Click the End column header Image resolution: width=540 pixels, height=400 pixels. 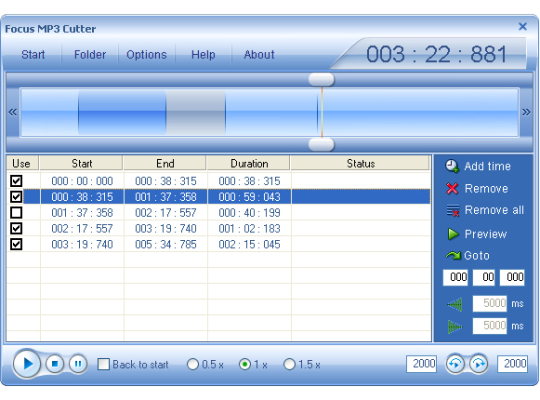click(165, 163)
